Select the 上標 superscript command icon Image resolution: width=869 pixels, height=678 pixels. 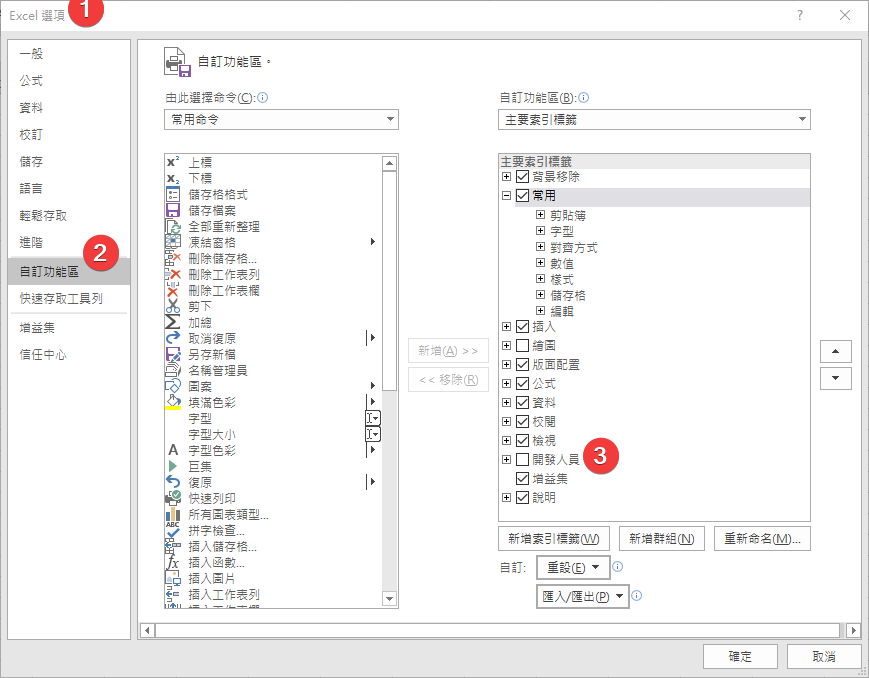tap(173, 162)
